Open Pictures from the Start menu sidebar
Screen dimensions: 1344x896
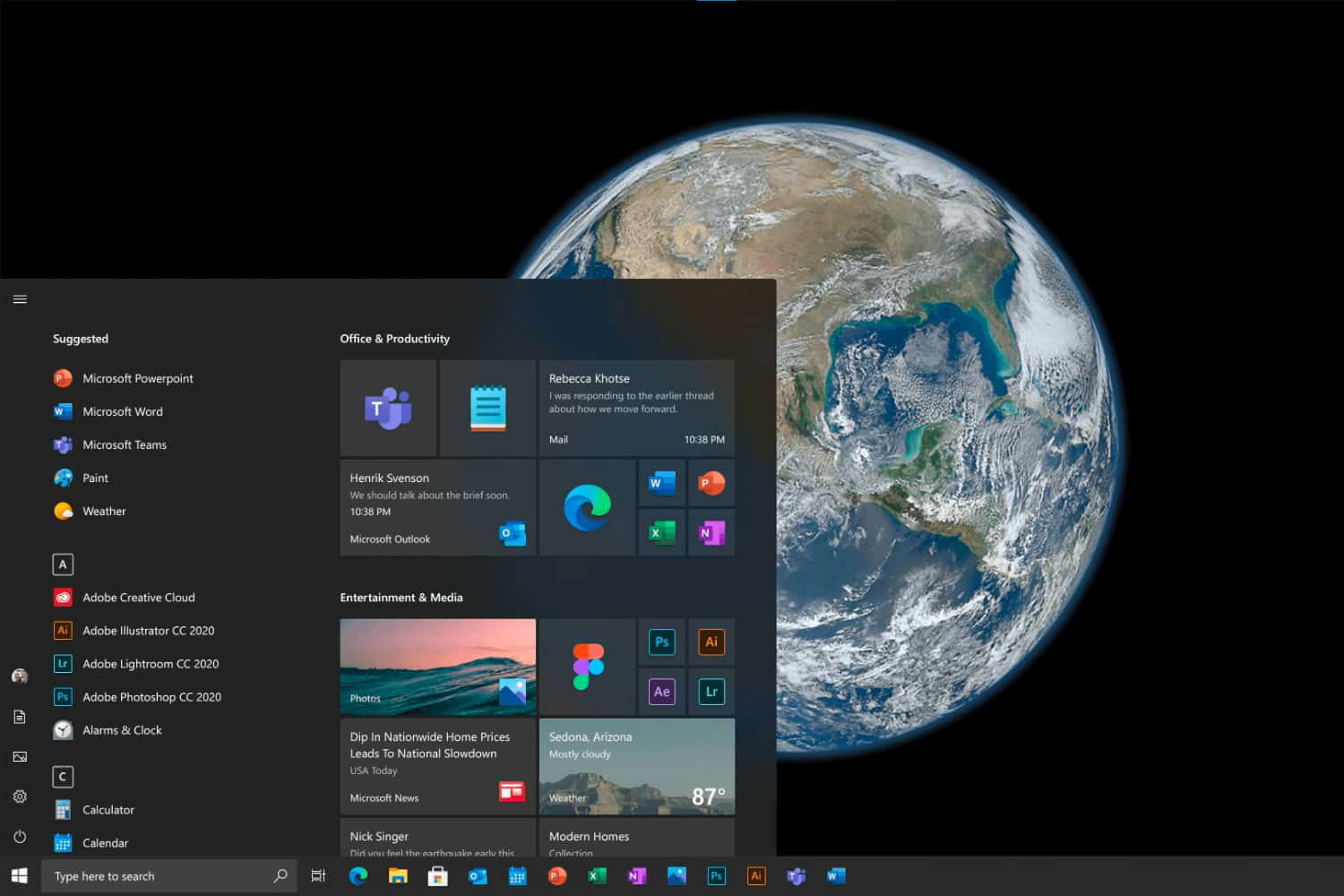19,755
